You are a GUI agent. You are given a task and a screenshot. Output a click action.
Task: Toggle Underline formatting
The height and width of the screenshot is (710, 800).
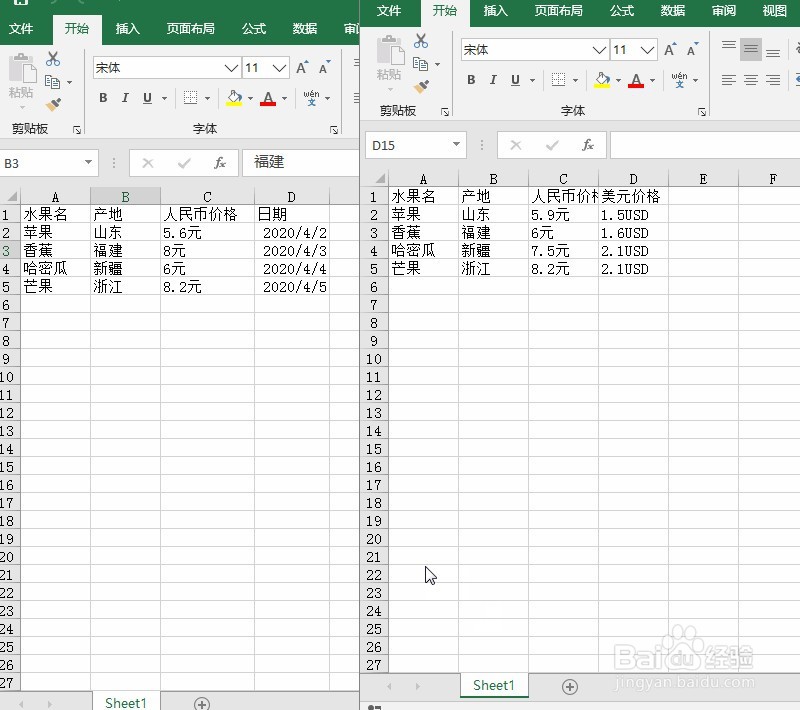[513, 80]
